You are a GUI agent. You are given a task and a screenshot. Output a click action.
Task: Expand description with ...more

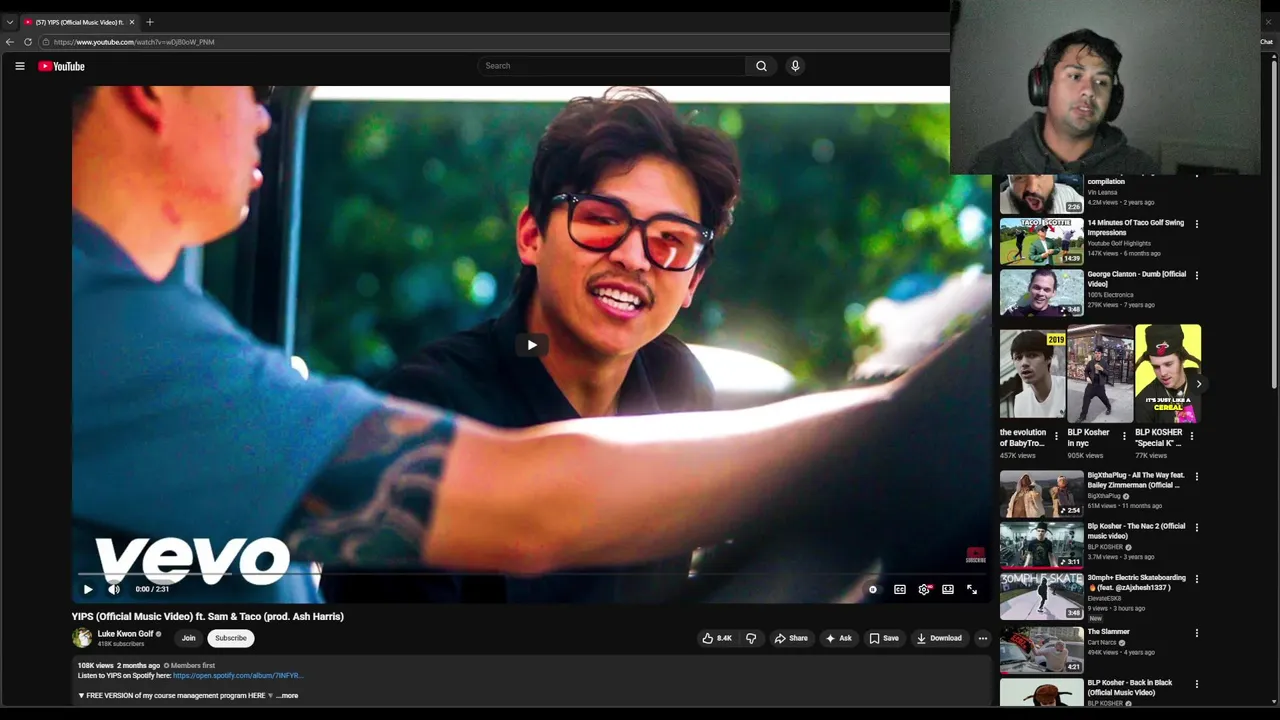coord(287,696)
